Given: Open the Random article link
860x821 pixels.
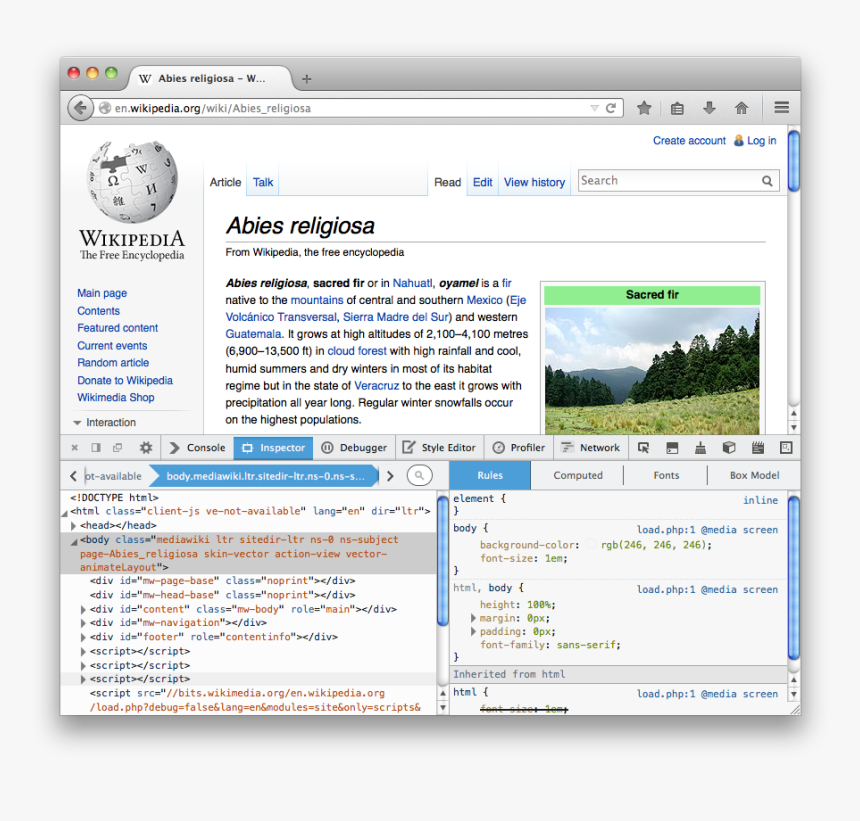Looking at the screenshot, I should 113,363.
